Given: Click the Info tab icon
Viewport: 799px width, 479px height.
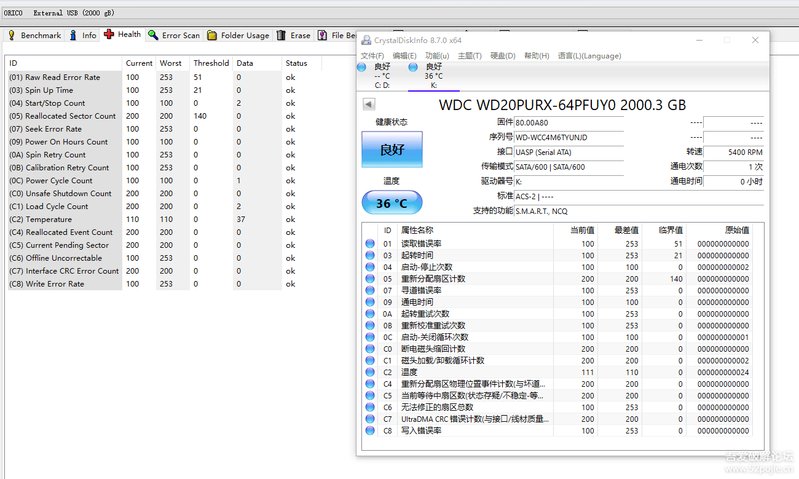Looking at the screenshot, I should [x=73, y=35].
